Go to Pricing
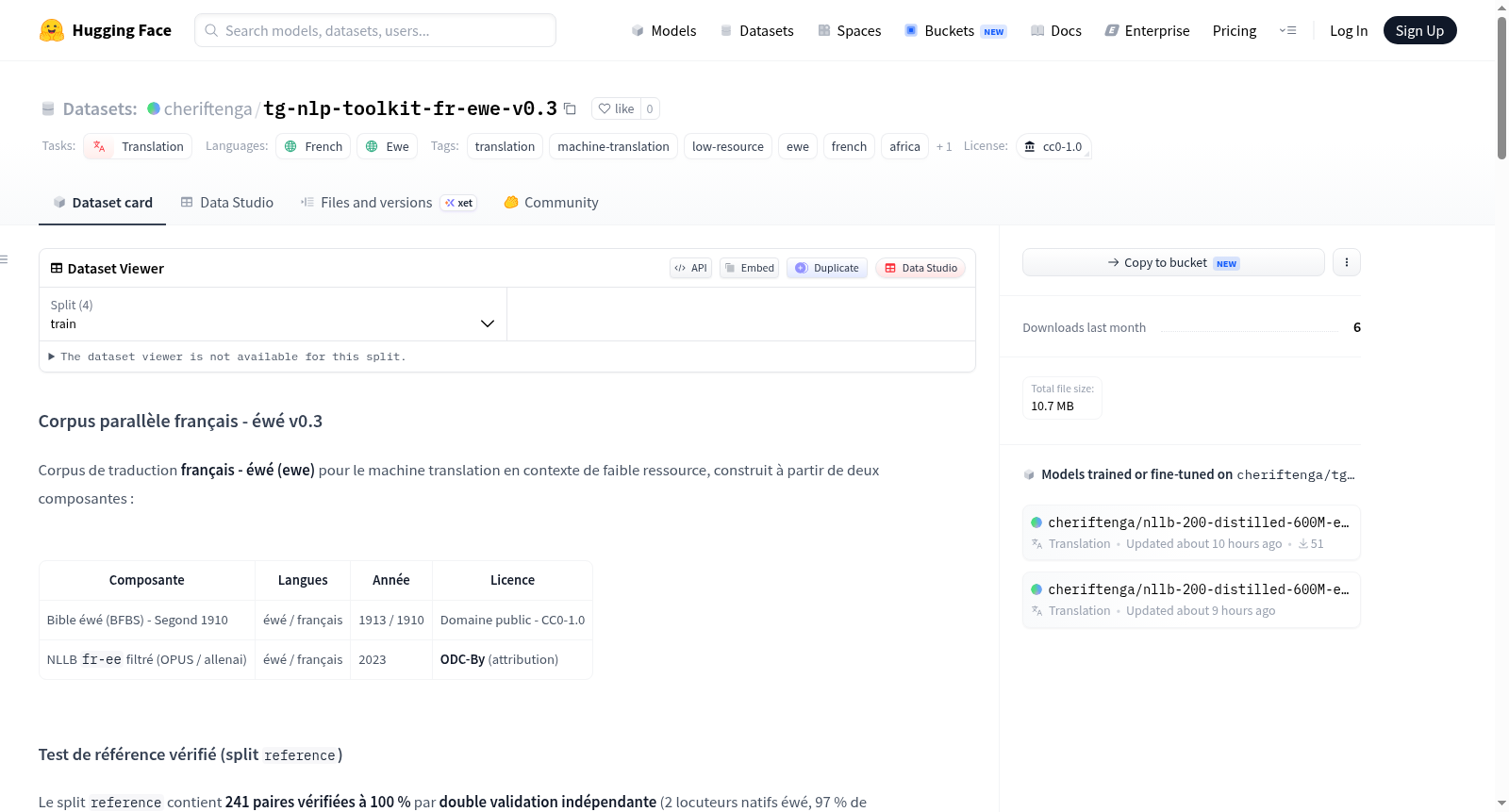1509x812 pixels. (x=1235, y=30)
